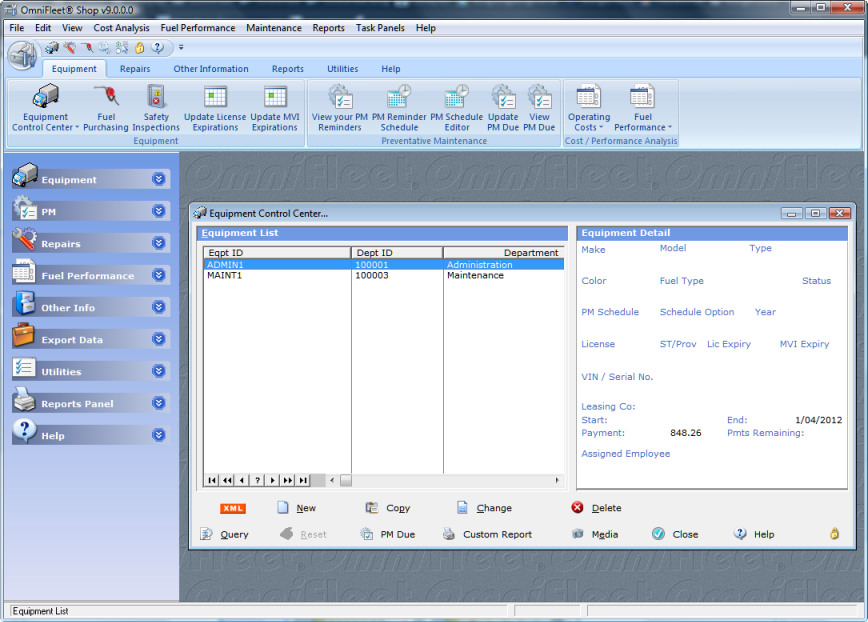This screenshot has width=868, height=622.
Task: Click the fuel nozzle quick access icon
Action: point(87,48)
